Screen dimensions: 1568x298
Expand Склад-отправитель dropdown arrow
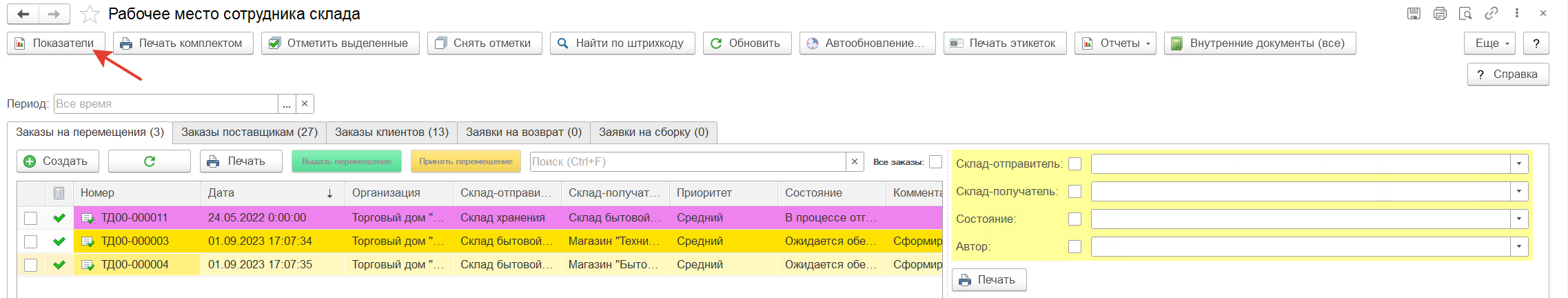tap(1519, 164)
